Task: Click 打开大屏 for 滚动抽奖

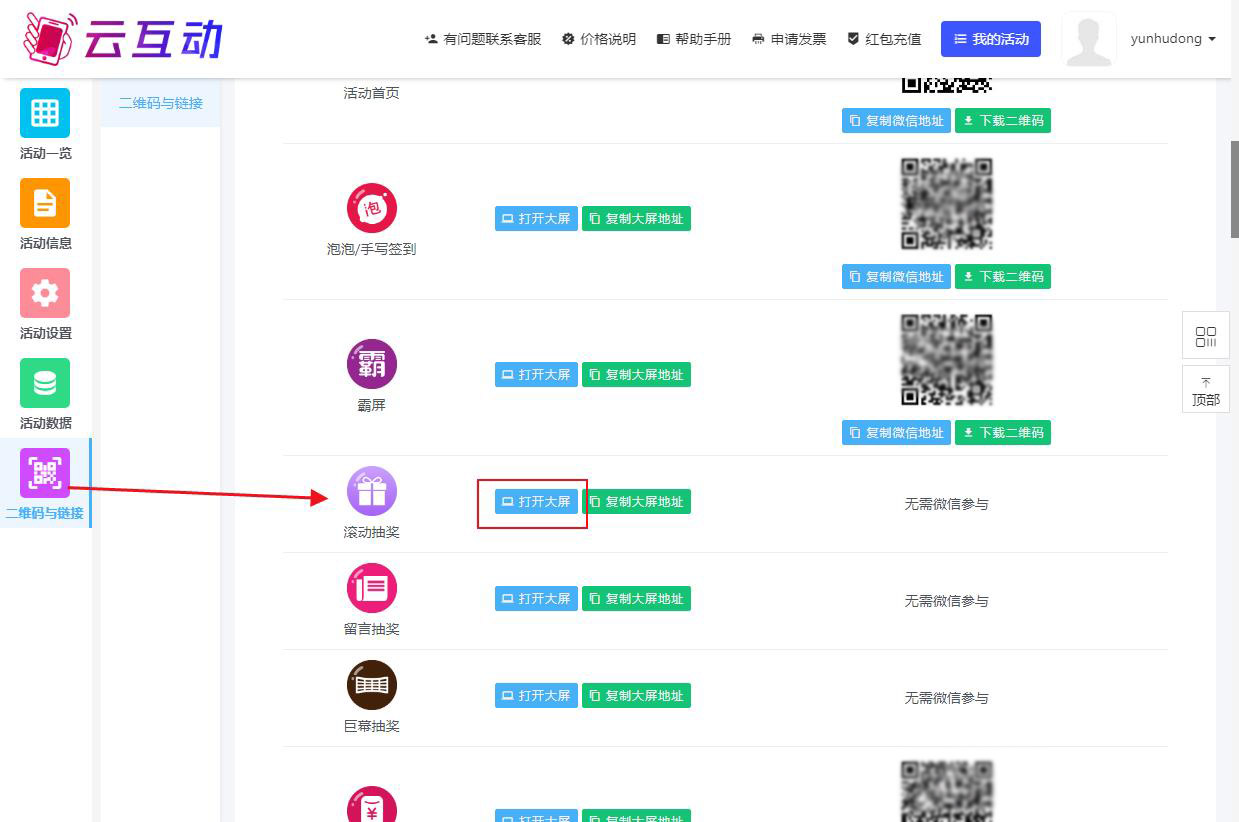Action: click(x=536, y=502)
